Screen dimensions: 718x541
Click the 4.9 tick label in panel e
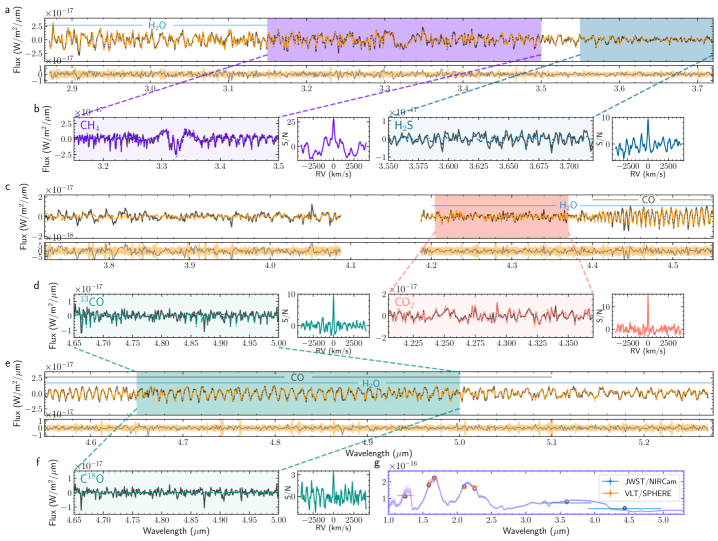click(367, 443)
